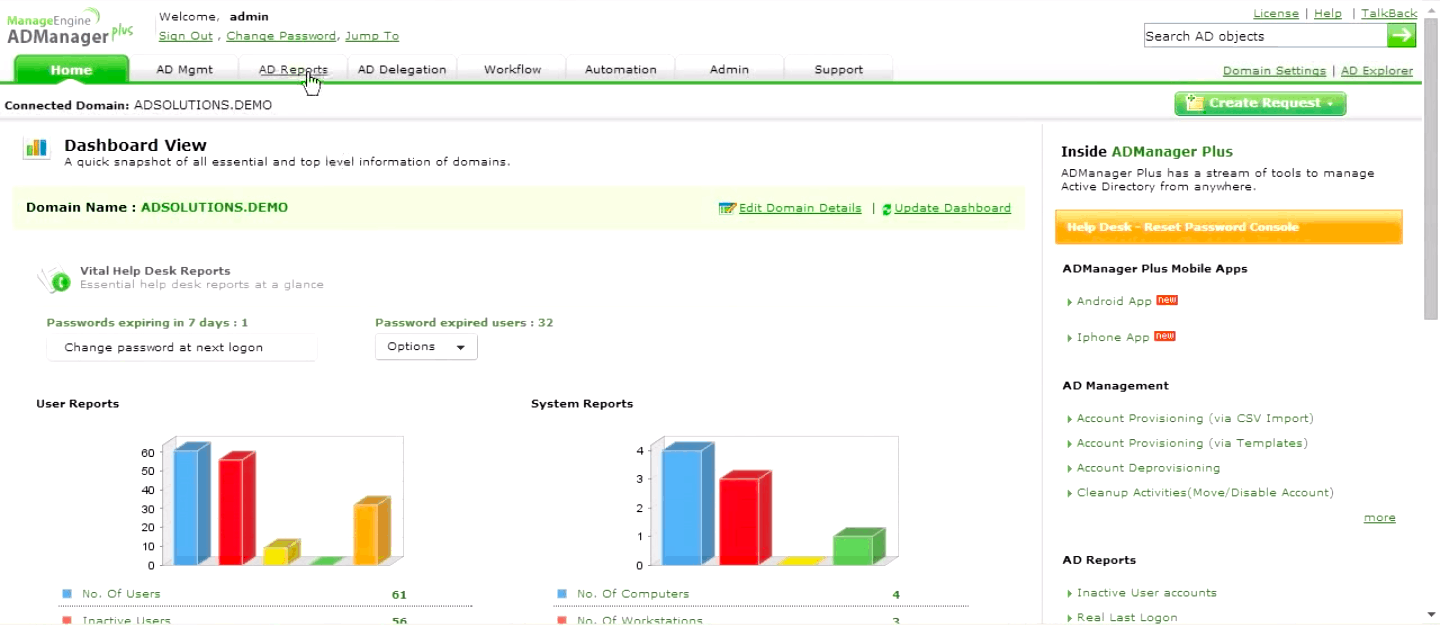Click the page scroll-up arrow

click(1431, 10)
